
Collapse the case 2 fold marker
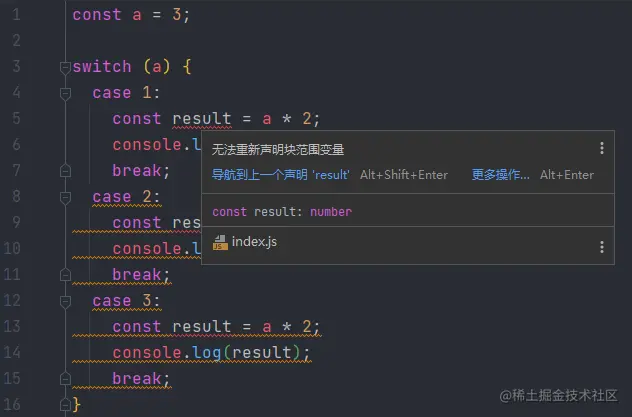[65, 198]
